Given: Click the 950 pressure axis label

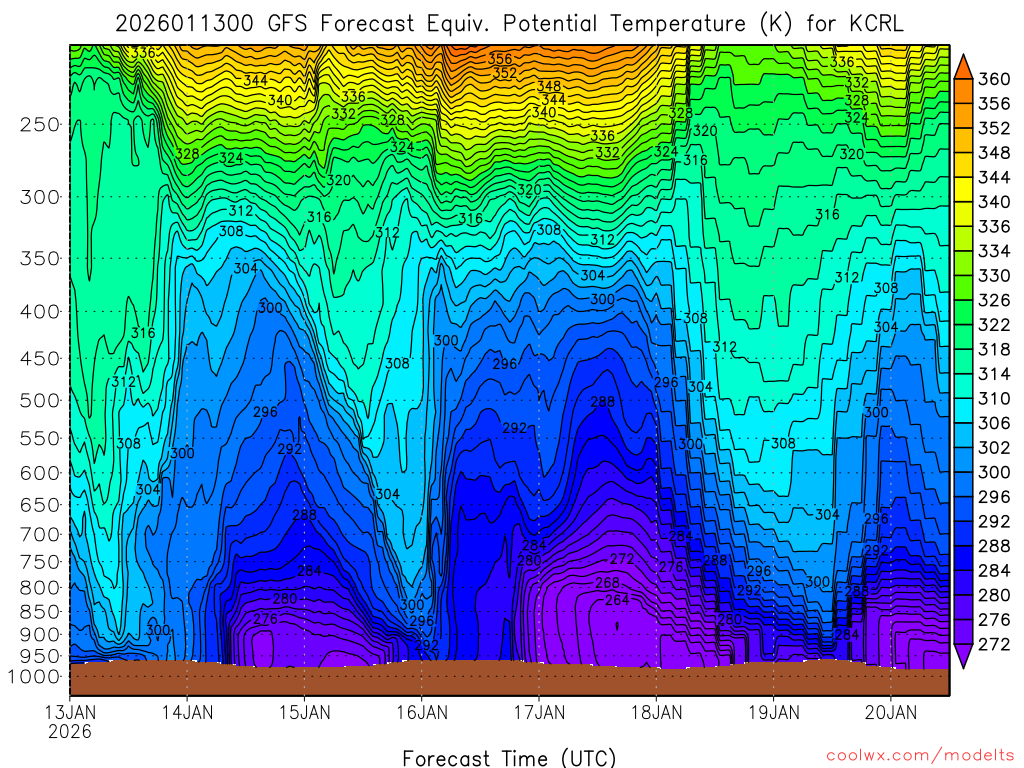Looking at the screenshot, I should [x=40, y=656].
